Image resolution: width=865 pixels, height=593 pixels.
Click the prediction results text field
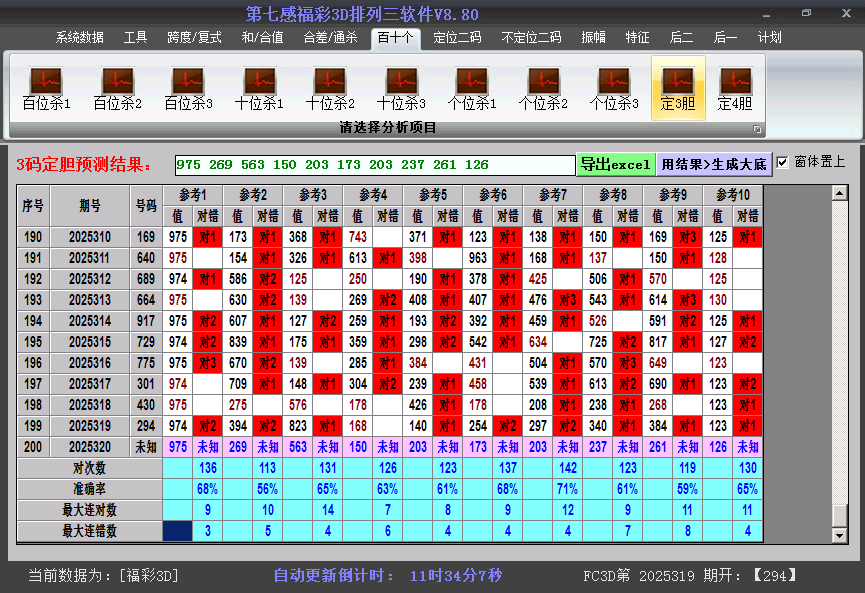click(375, 165)
